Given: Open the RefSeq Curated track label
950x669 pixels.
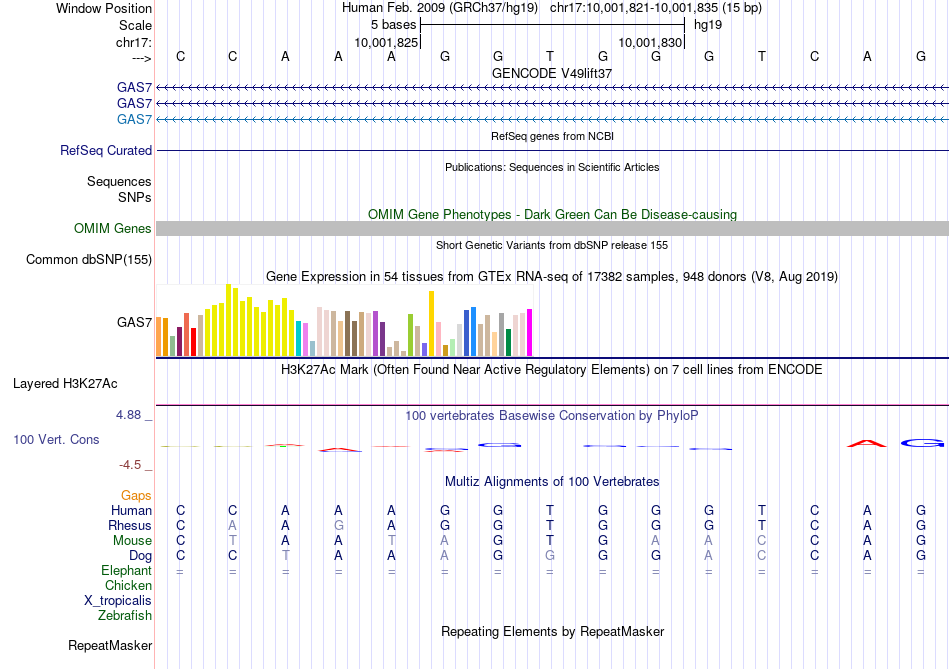Looking at the screenshot, I should point(106,150).
